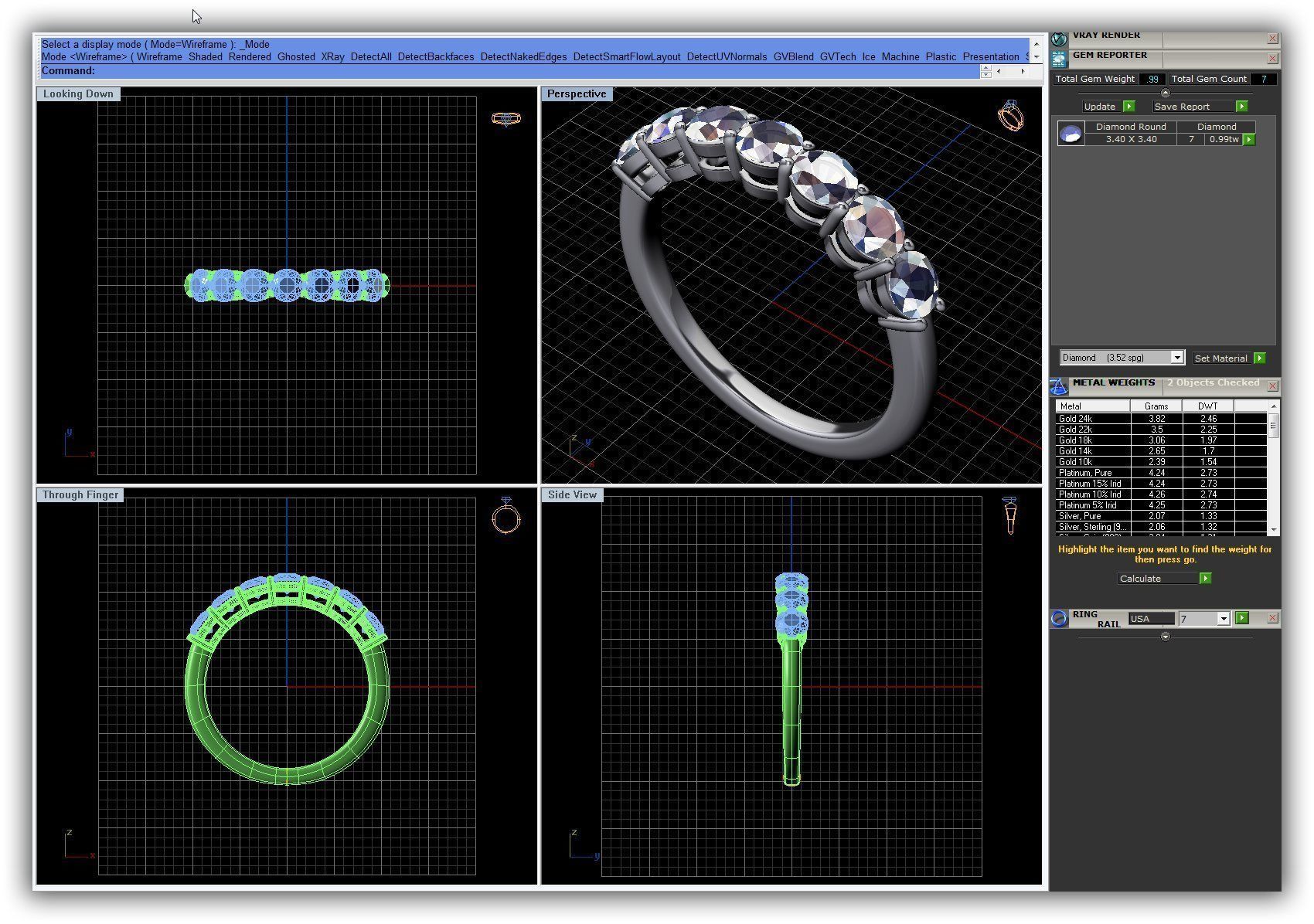Select the Machine display mode option
The height and width of the screenshot is (924, 1314).
pos(900,56)
